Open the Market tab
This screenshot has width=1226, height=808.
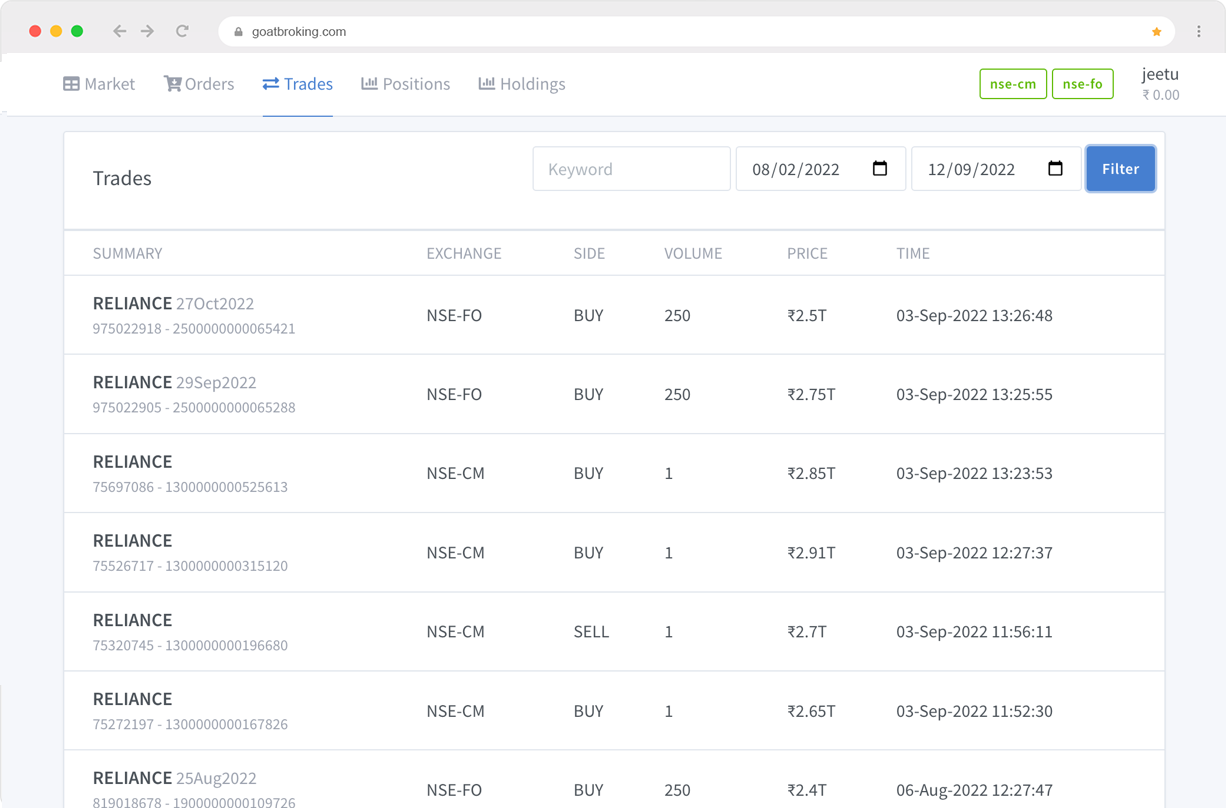point(99,84)
